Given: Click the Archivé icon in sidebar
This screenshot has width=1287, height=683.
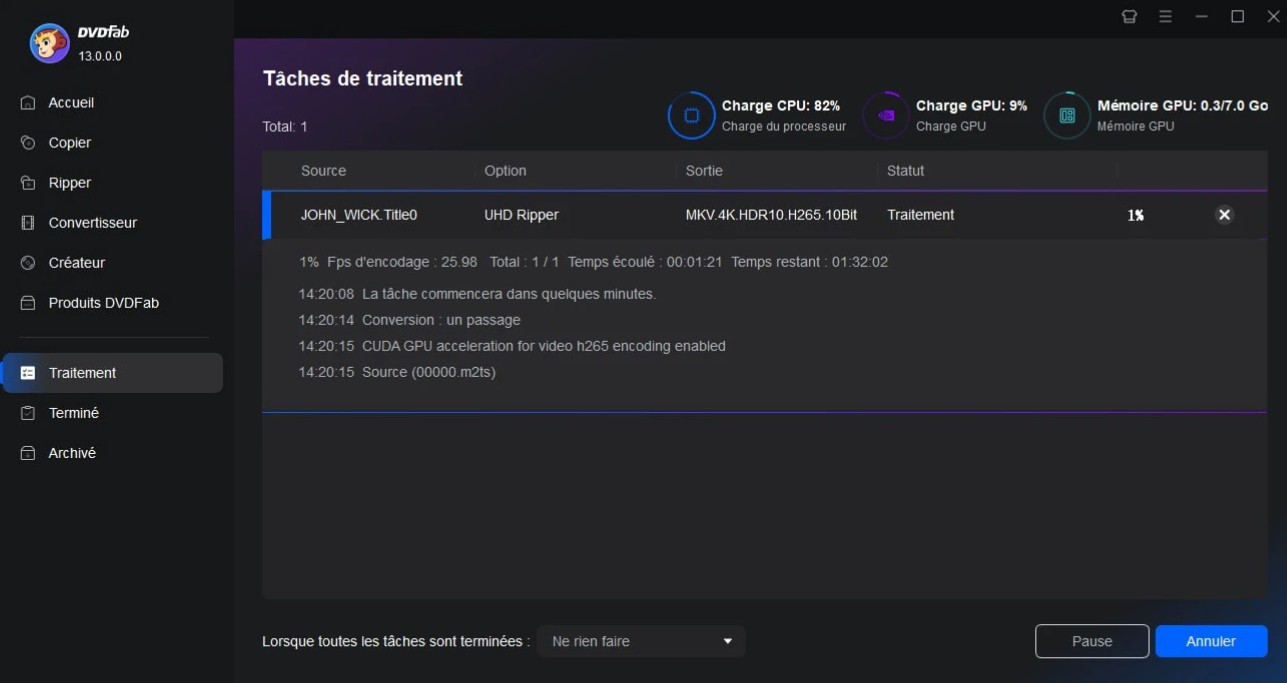Looking at the screenshot, I should click(28, 453).
